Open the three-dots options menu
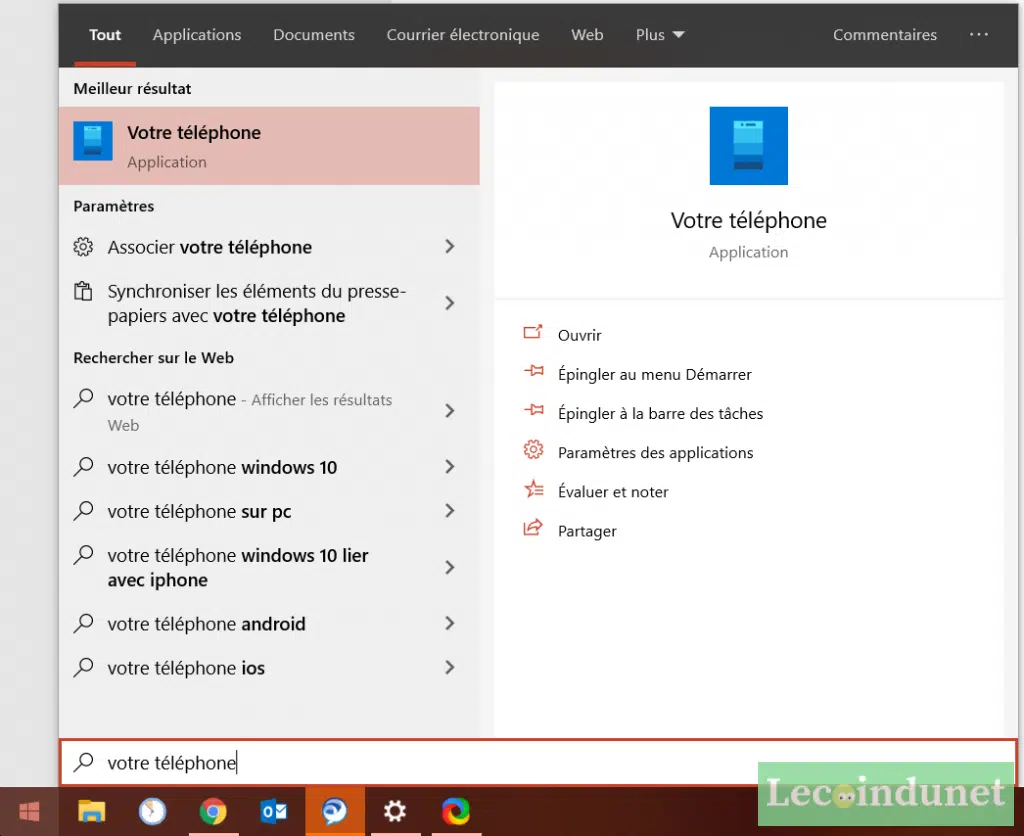The height and width of the screenshot is (836, 1024). coord(978,35)
